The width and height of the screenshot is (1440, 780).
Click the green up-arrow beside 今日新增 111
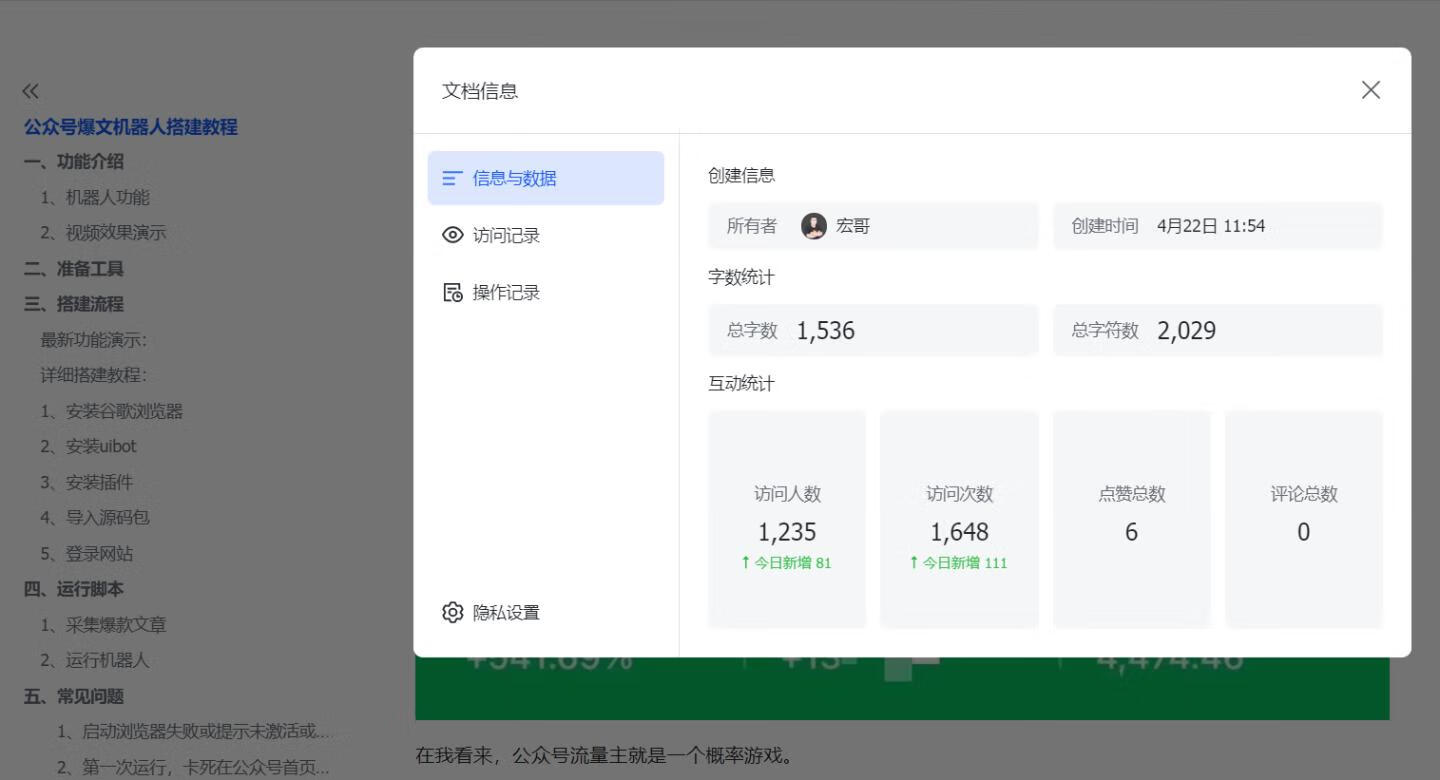pyautogui.click(x=911, y=562)
